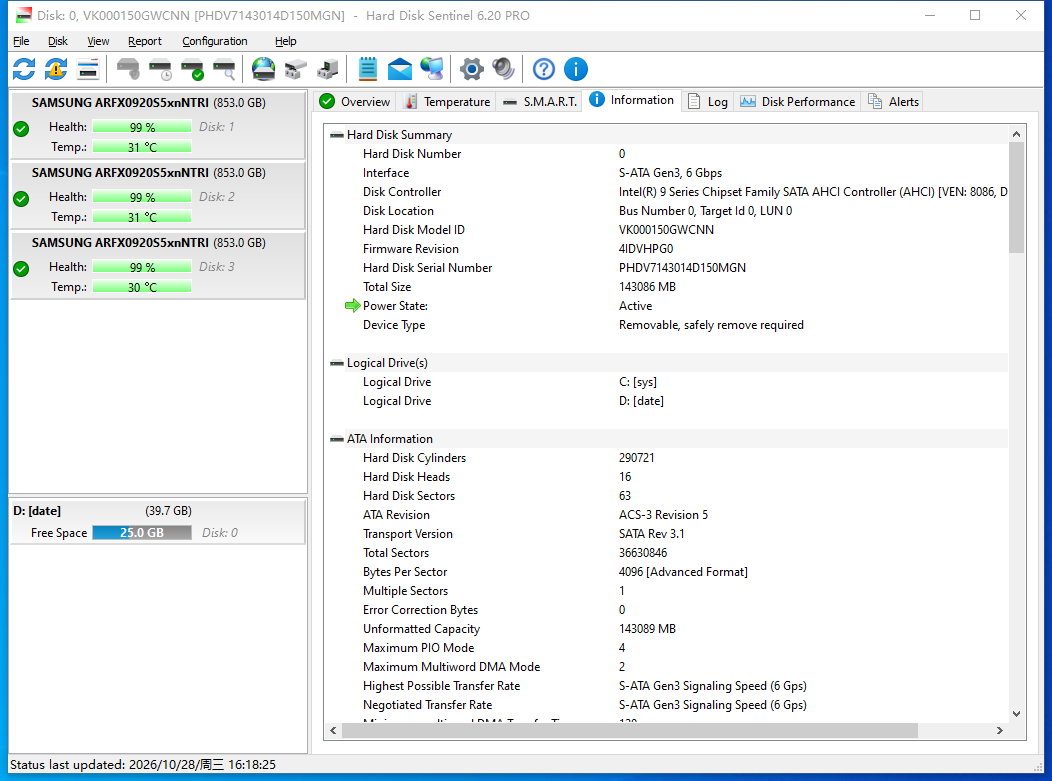Click the Hard Disk Sentinel title bar icon
The image size is (1052, 781).
click(x=24, y=15)
